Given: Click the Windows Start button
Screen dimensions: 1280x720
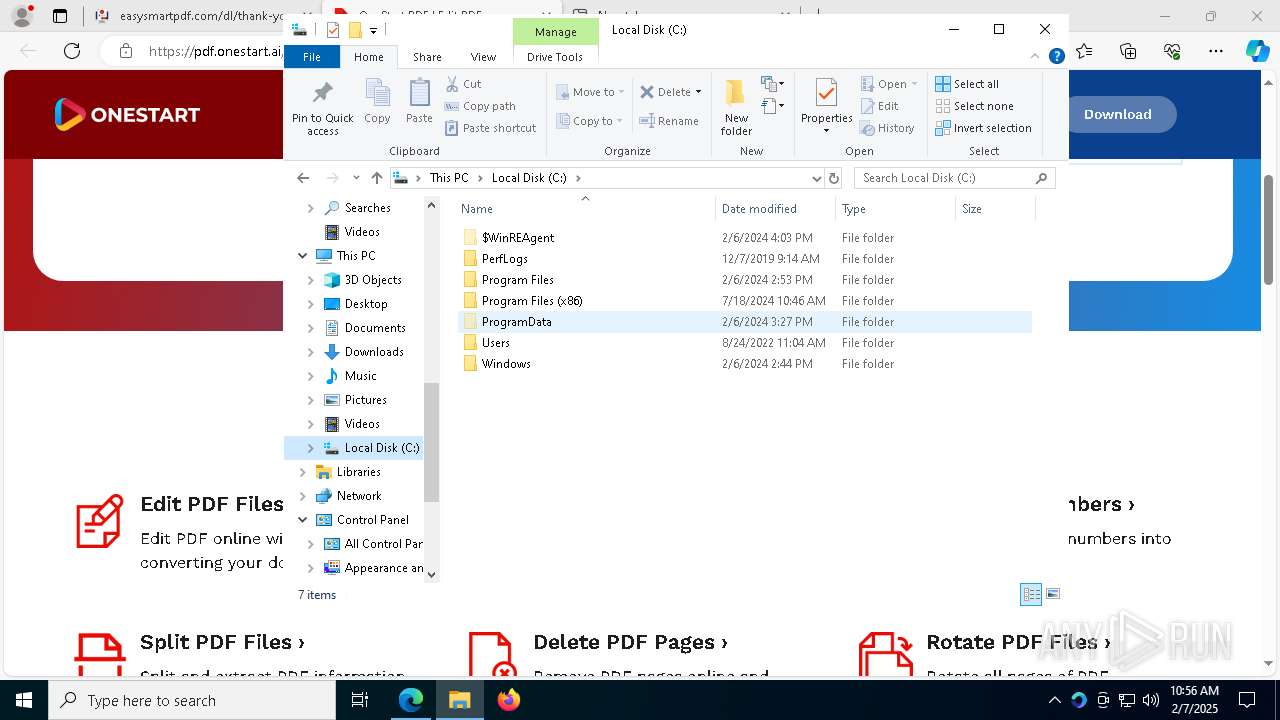Looking at the screenshot, I should [x=24, y=700].
